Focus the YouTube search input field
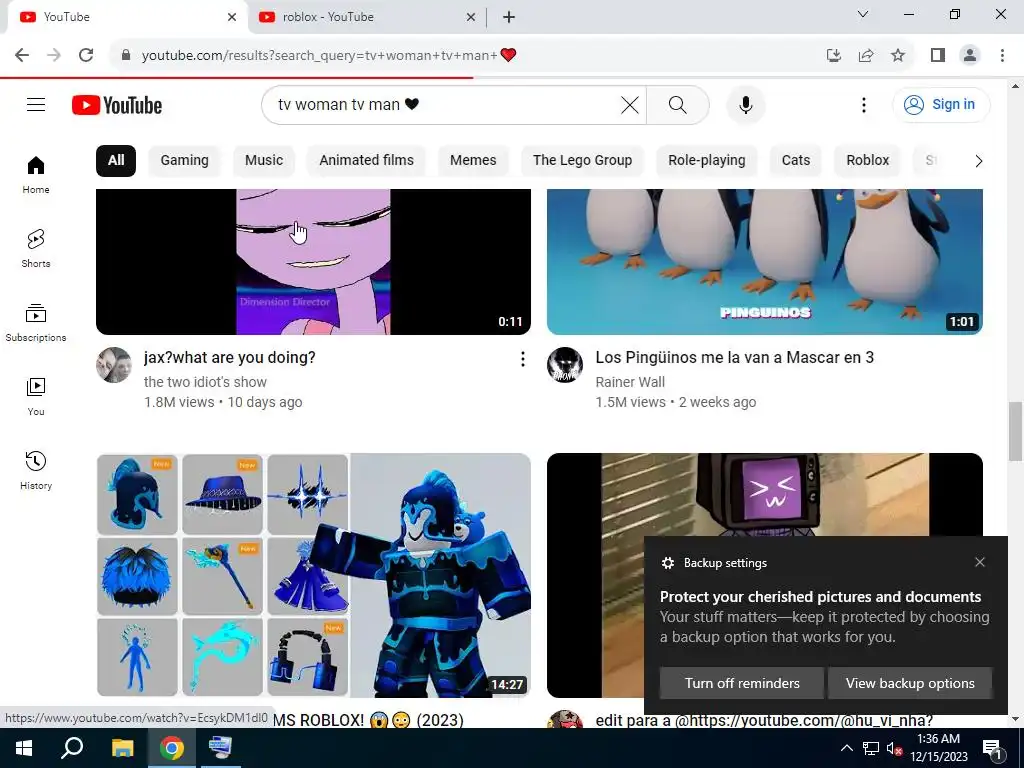 [x=444, y=104]
